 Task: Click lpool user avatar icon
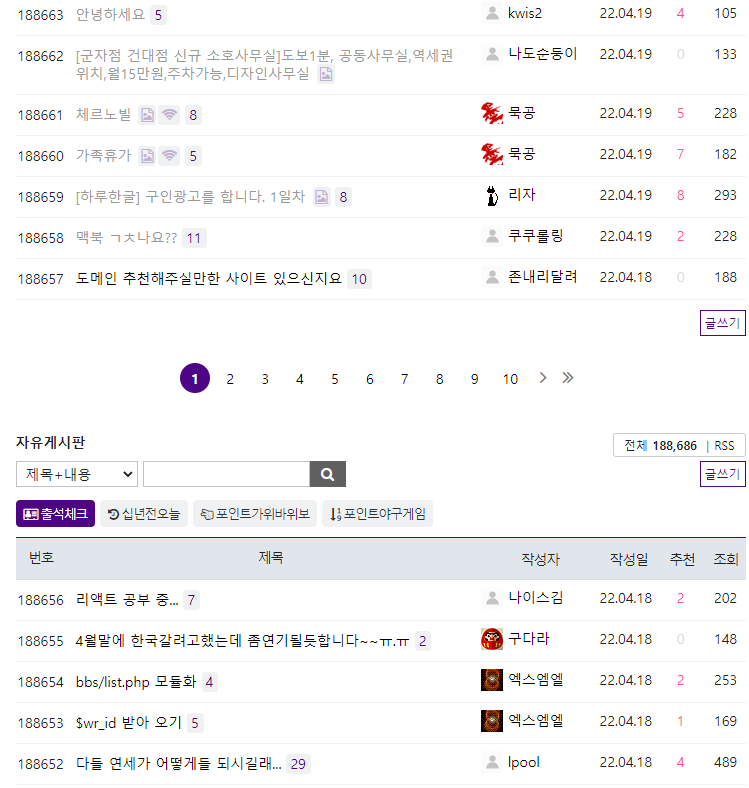click(492, 762)
